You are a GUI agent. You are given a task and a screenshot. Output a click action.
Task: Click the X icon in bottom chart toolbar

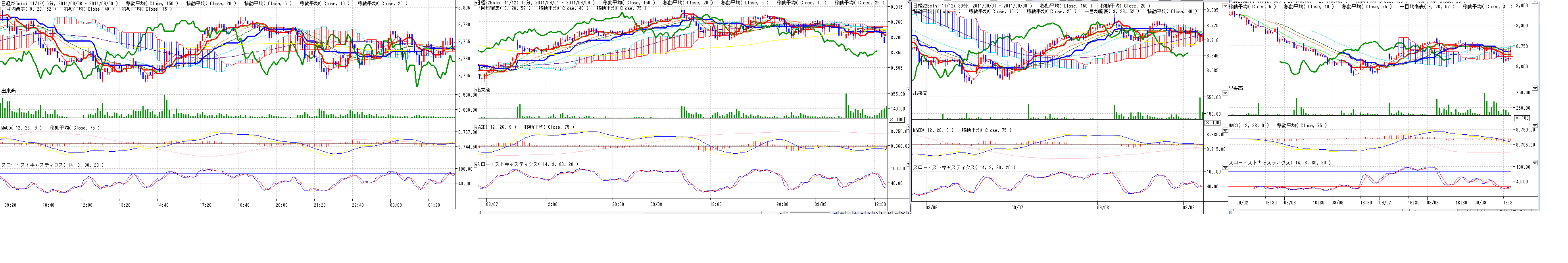tap(903, 213)
